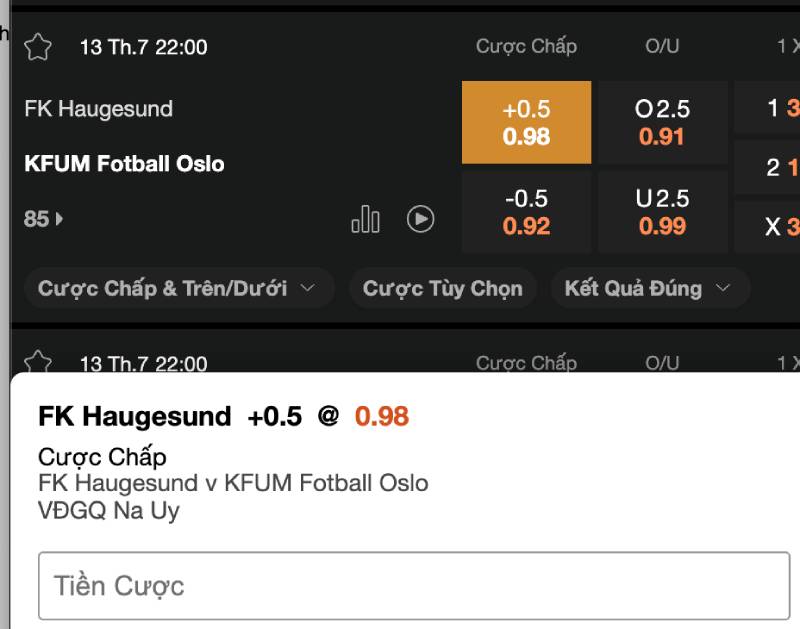Click the O/U column header
The image size is (800, 629).
pyautogui.click(x=662, y=46)
